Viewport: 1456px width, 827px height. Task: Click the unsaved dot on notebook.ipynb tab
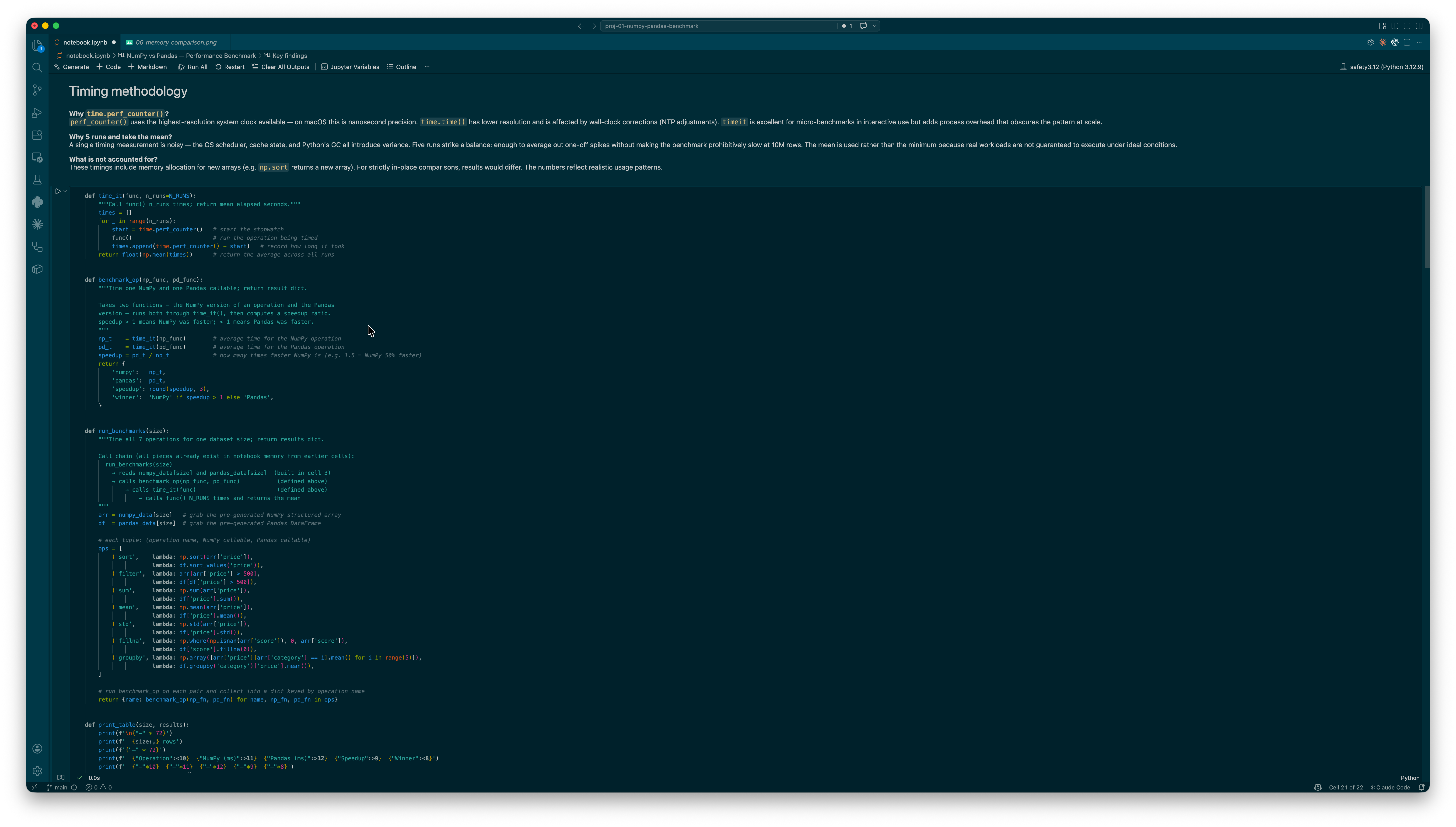(x=114, y=42)
